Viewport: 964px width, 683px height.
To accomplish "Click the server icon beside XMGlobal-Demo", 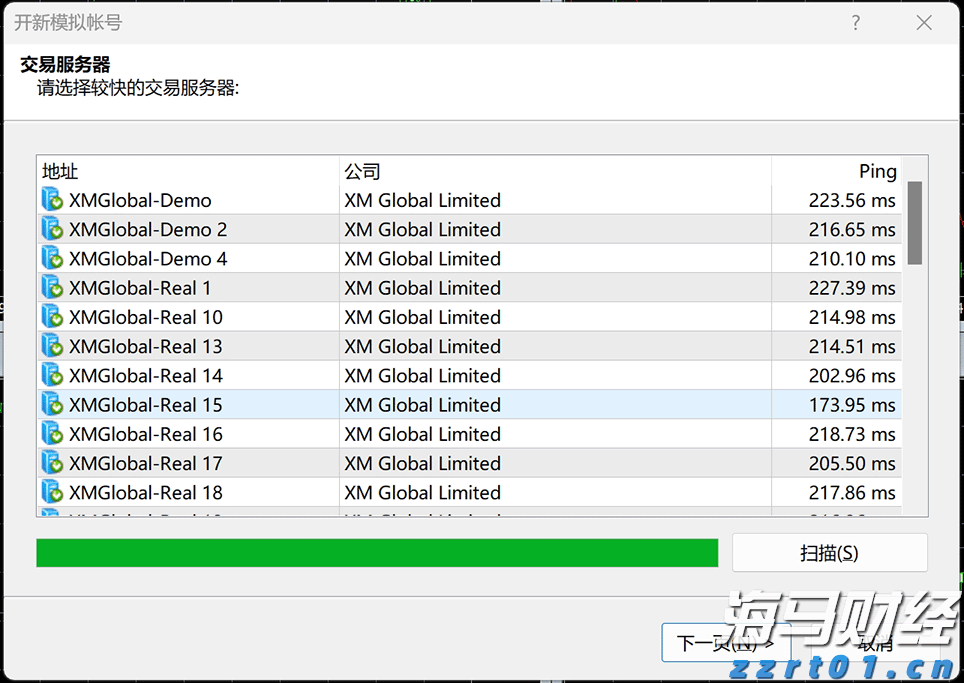I will [51, 199].
